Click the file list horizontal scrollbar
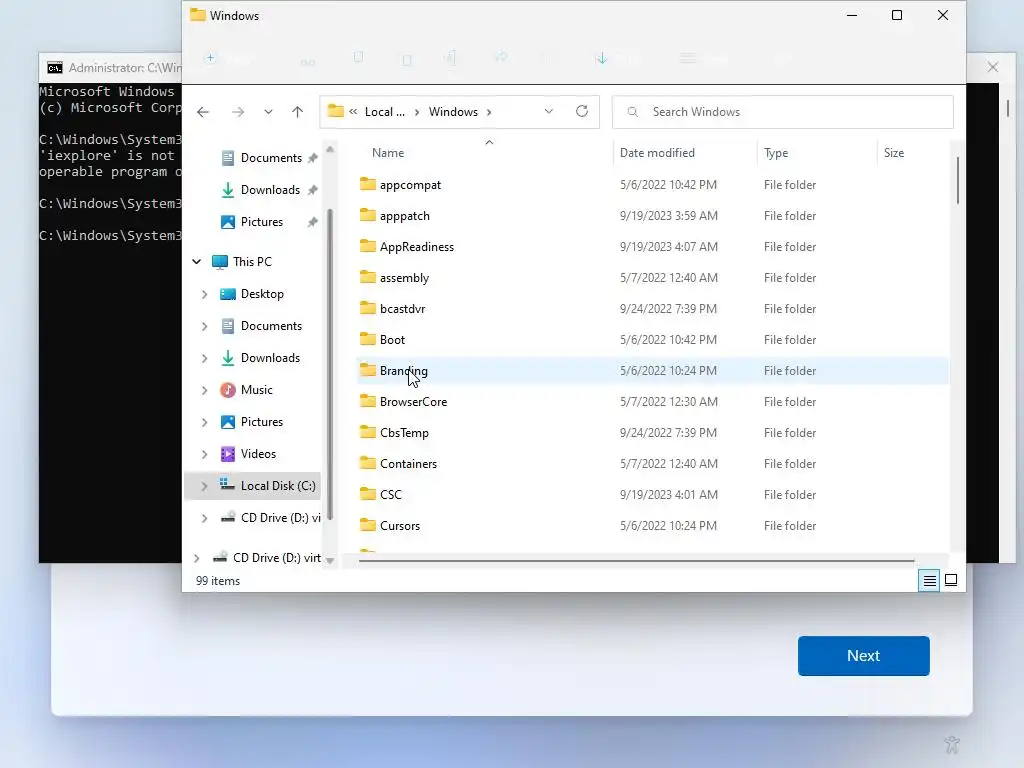This screenshot has width=1024, height=768. tap(637, 560)
